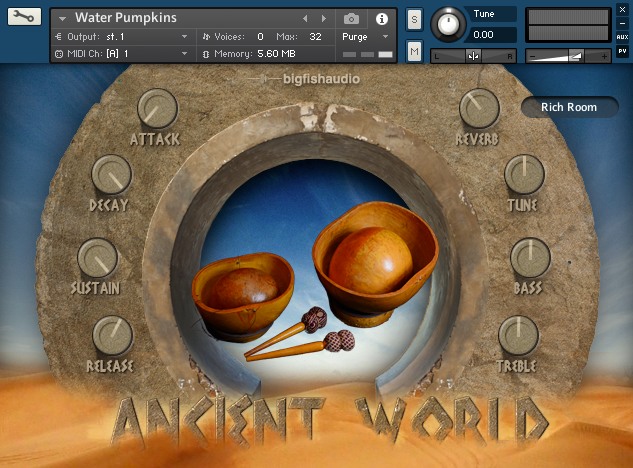Image resolution: width=633 pixels, height=468 pixels.
Task: Click the Voices count value 0
Action: 260,37
